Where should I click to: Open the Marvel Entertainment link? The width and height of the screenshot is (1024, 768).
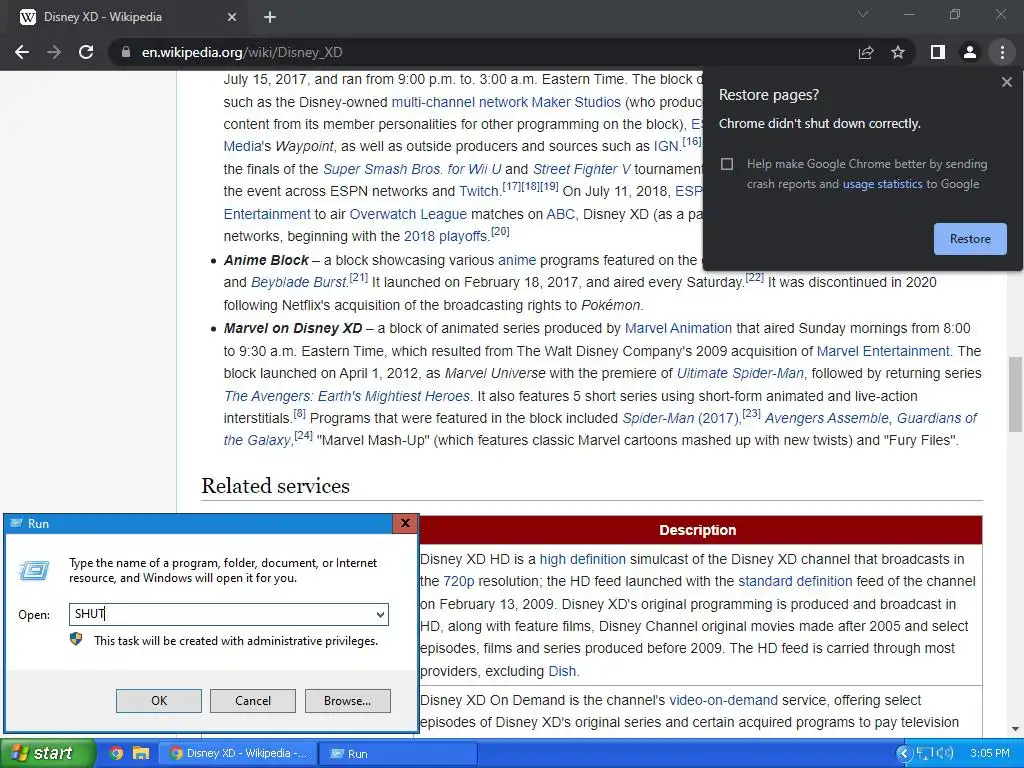coord(883,351)
